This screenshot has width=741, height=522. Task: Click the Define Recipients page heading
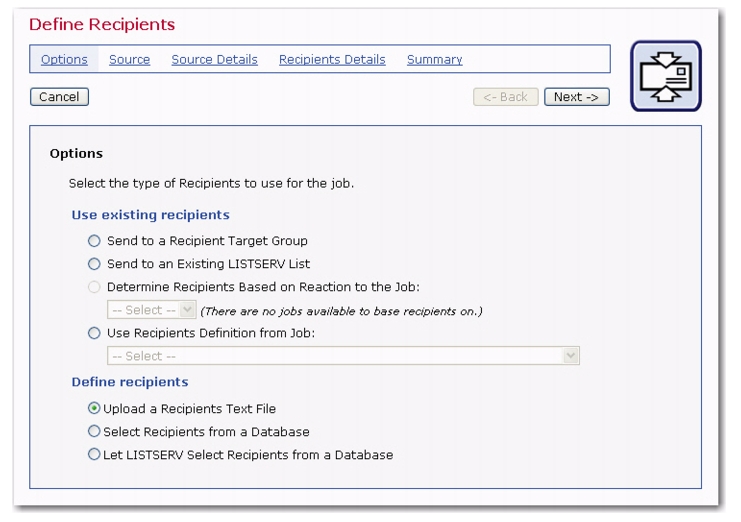(102, 24)
